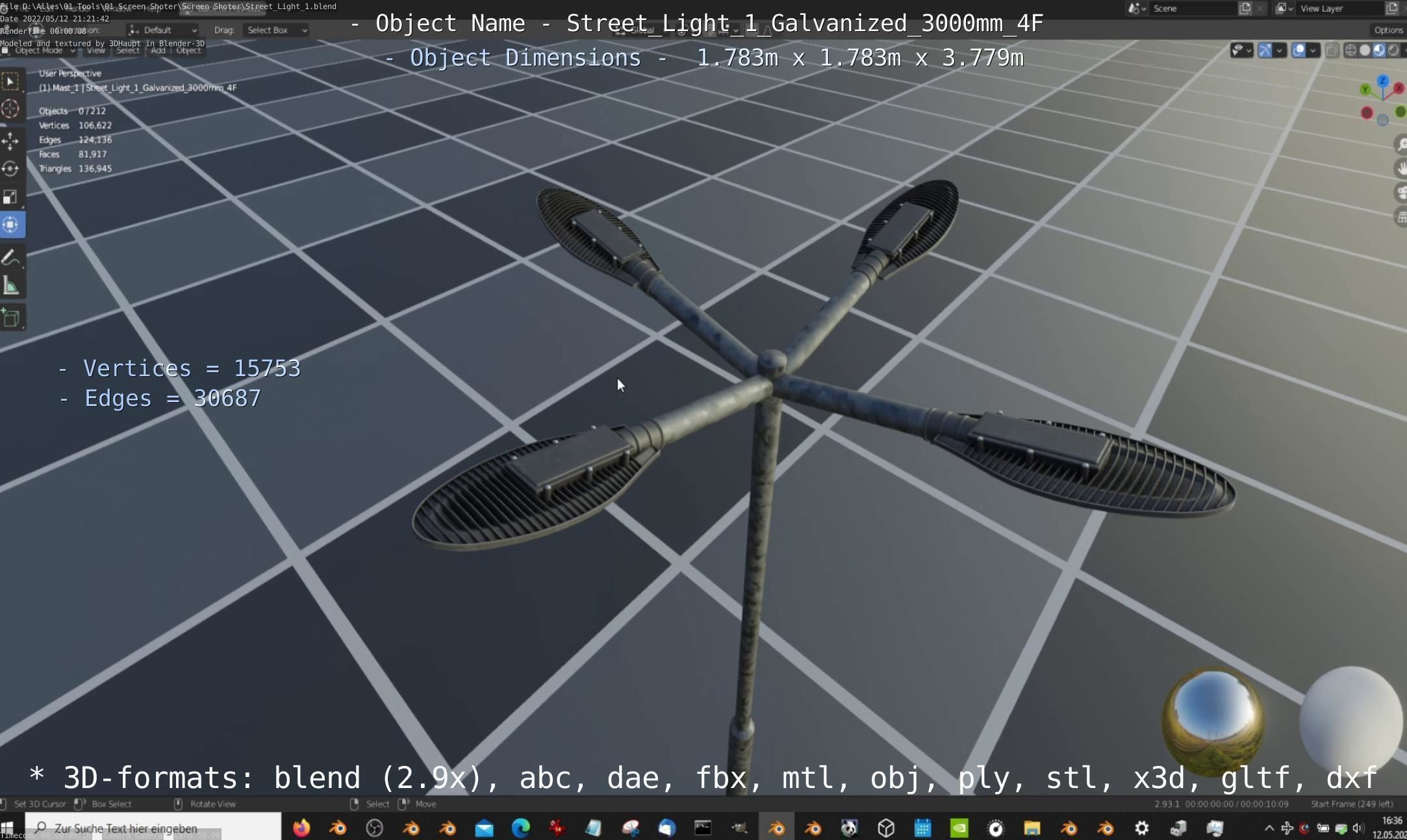Open the Object menu in viewport header
The width and height of the screenshot is (1407, 840).
tap(188, 50)
